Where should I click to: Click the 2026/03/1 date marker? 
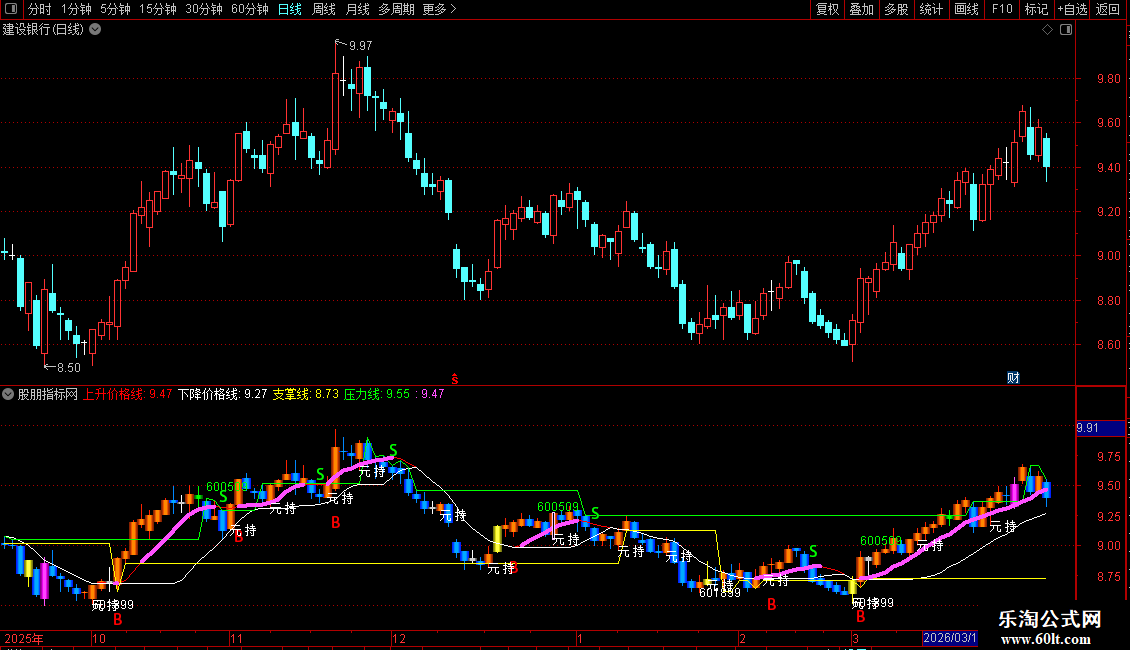pyautogui.click(x=950, y=638)
